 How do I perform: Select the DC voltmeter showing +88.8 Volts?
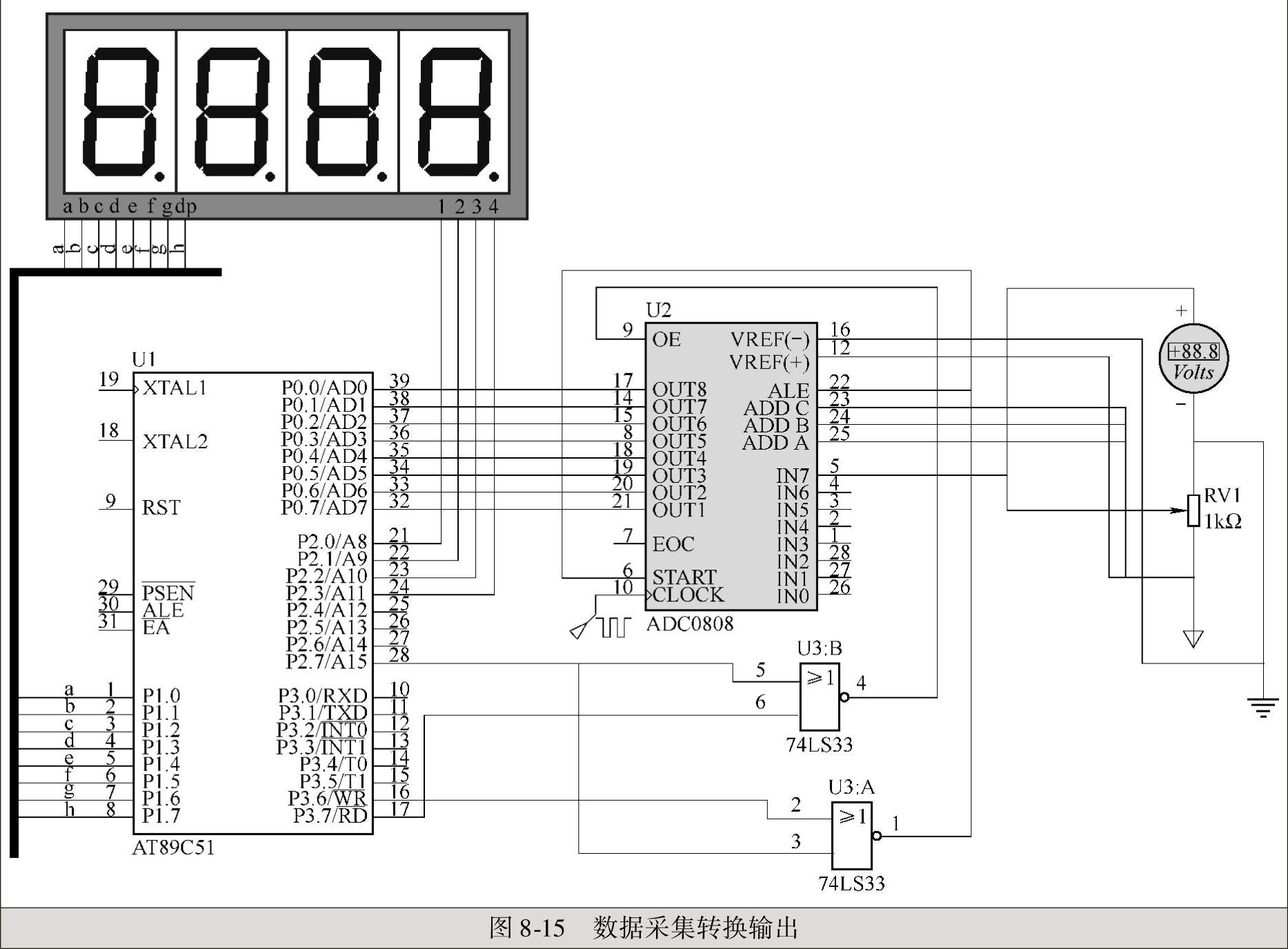(x=1193, y=359)
